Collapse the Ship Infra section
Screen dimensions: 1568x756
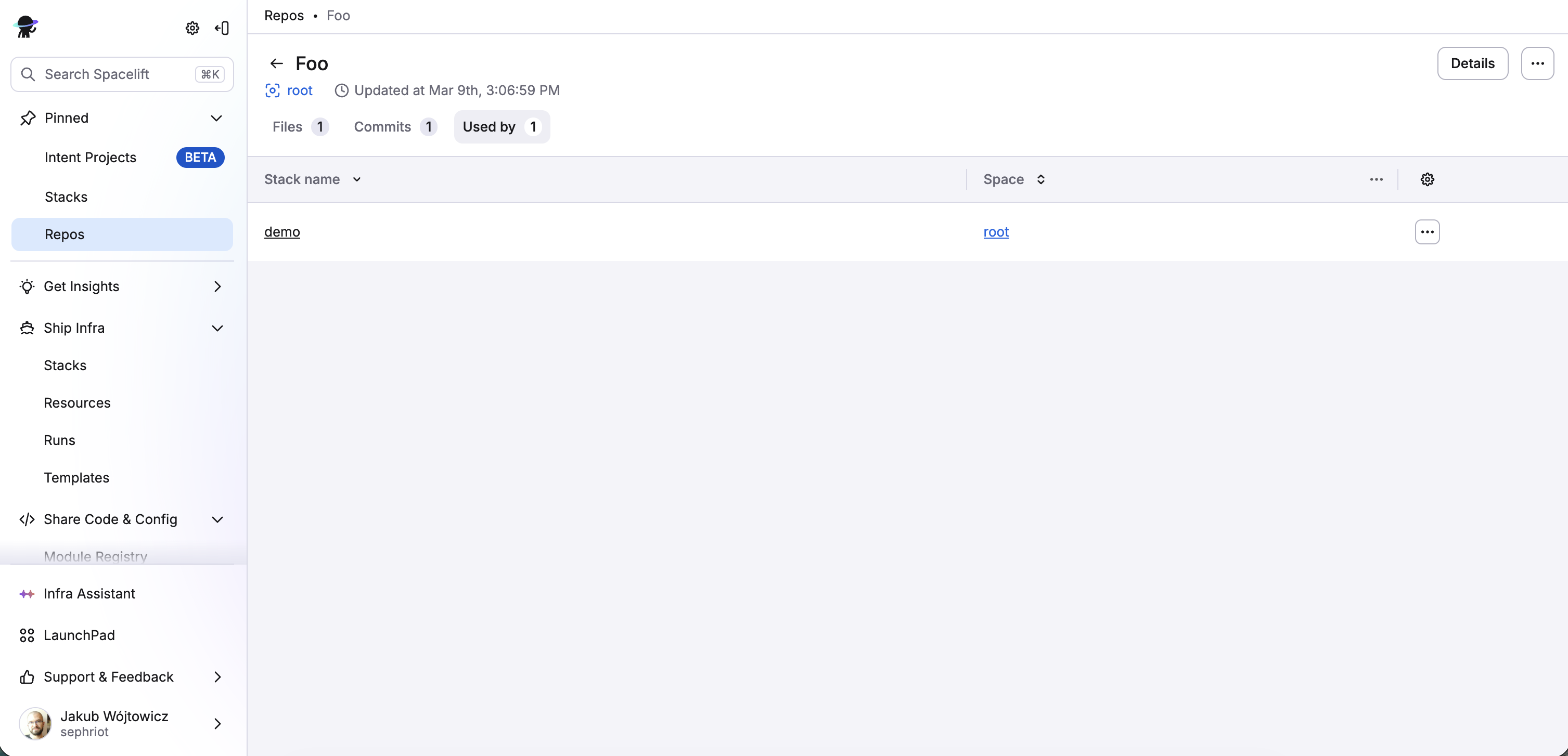click(x=217, y=329)
